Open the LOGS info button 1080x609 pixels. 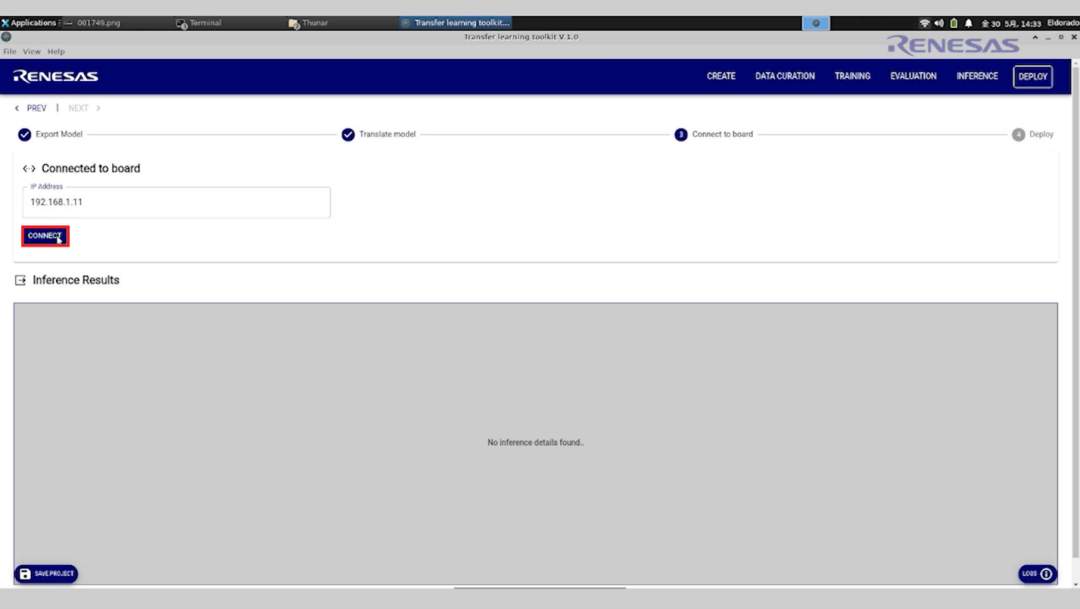(1037, 574)
